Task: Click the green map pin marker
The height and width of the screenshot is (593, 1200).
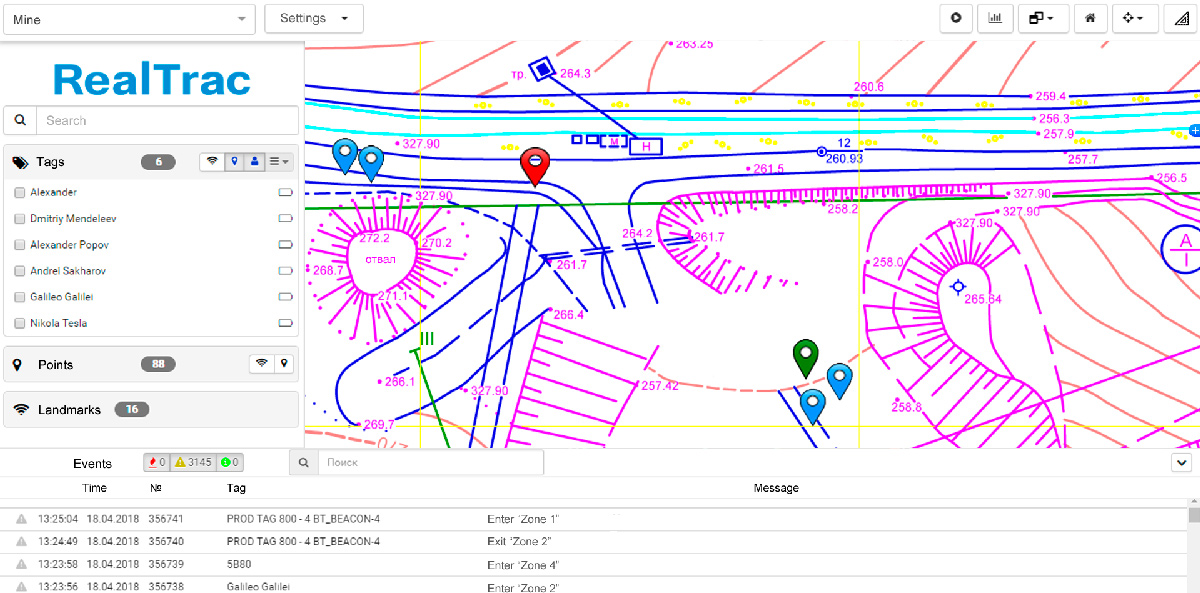Action: coord(805,356)
